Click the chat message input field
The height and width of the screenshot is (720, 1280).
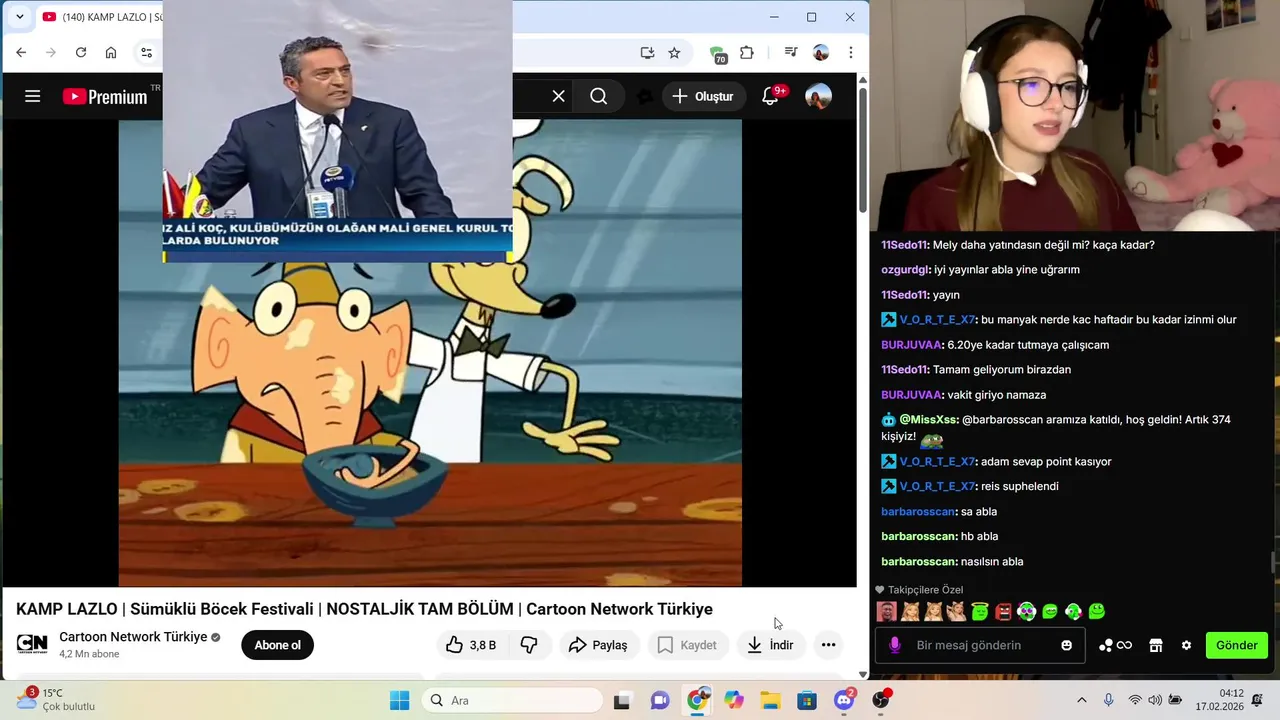point(978,645)
